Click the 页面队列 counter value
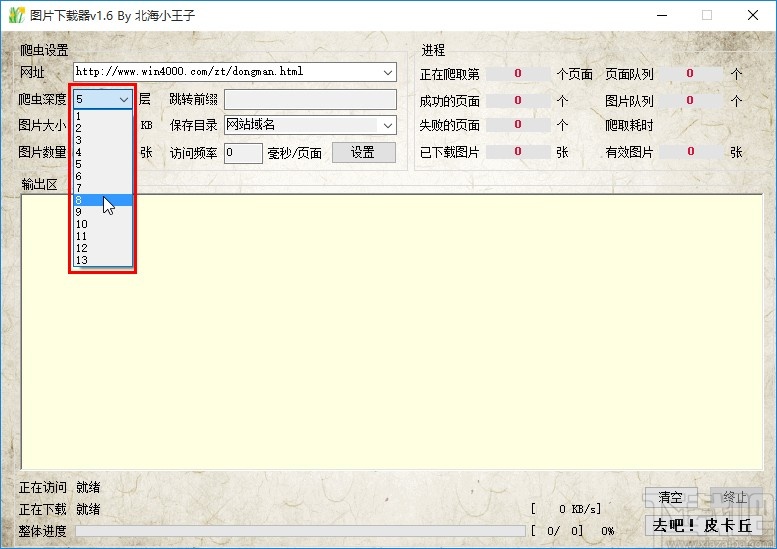The width and height of the screenshot is (777, 549). (690, 74)
